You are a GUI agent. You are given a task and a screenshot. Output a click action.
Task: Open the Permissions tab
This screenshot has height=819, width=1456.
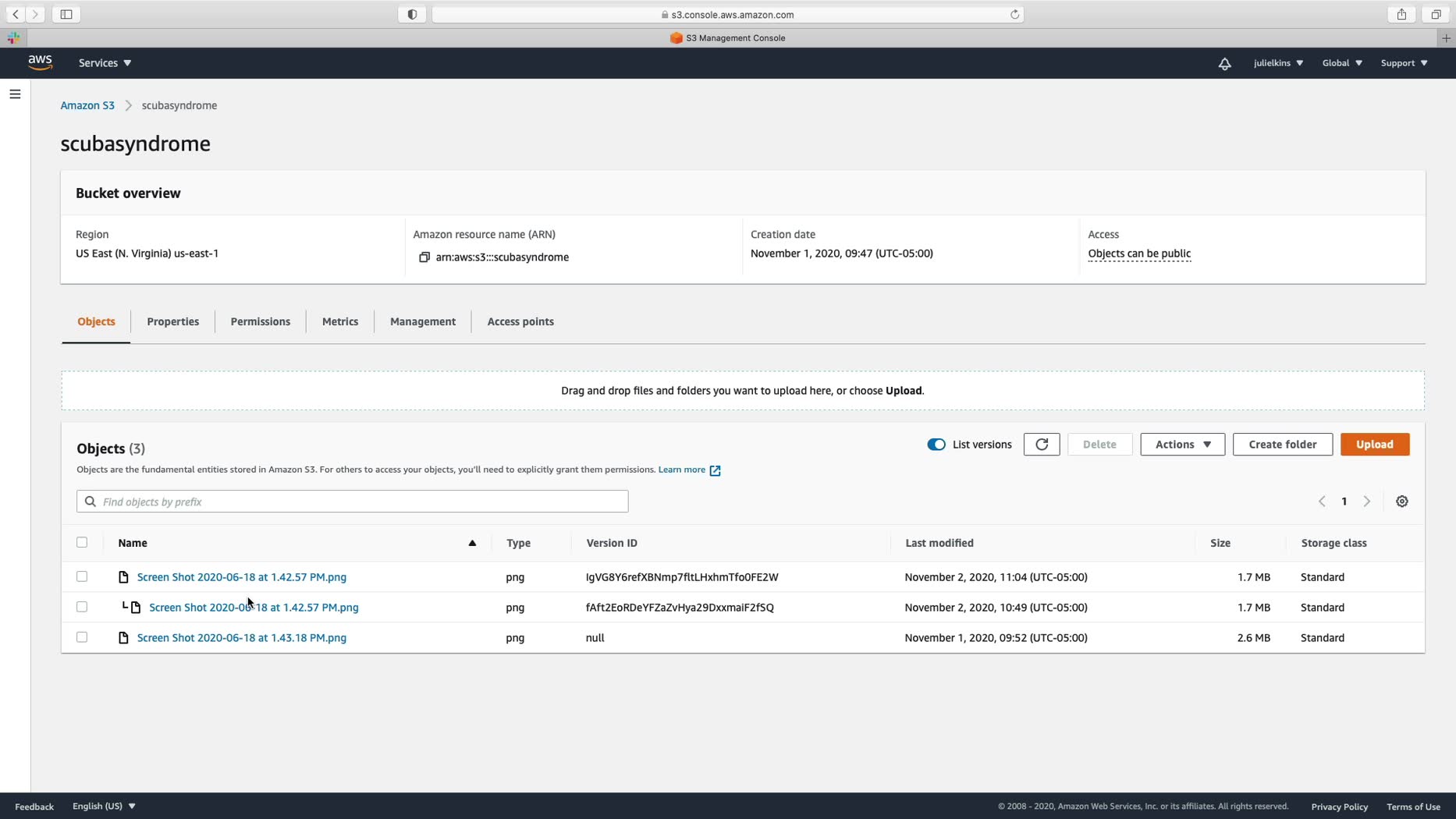[x=260, y=321]
